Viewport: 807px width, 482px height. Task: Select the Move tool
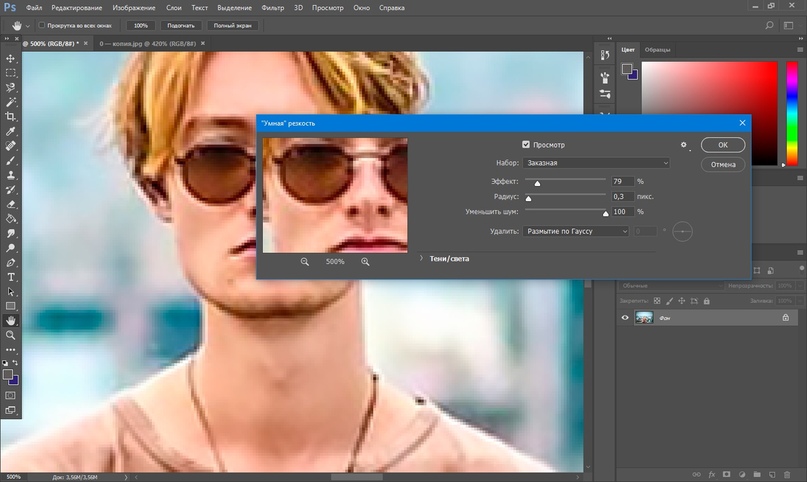(x=10, y=59)
